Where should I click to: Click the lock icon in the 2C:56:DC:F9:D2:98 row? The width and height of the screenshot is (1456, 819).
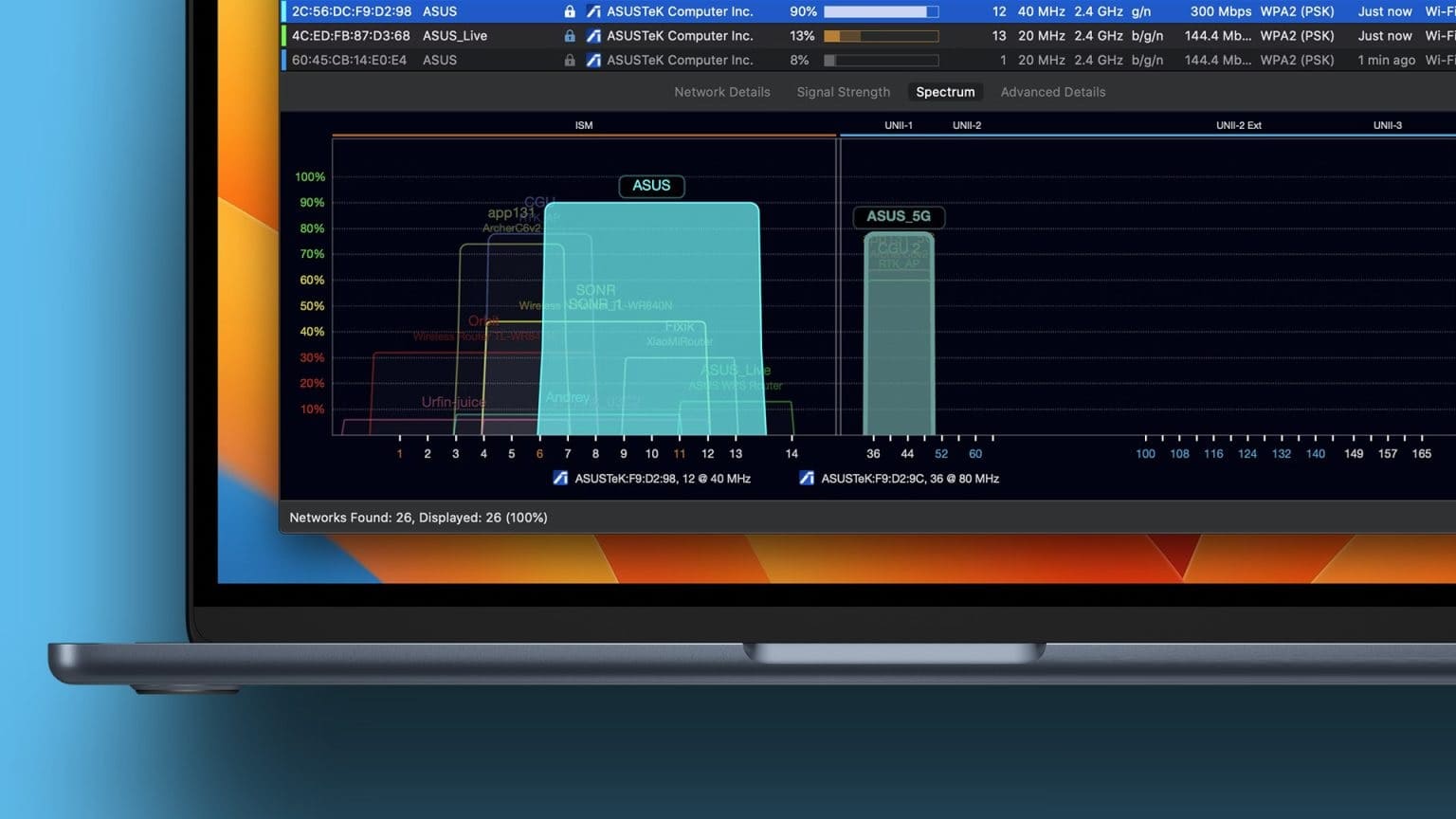pos(570,11)
